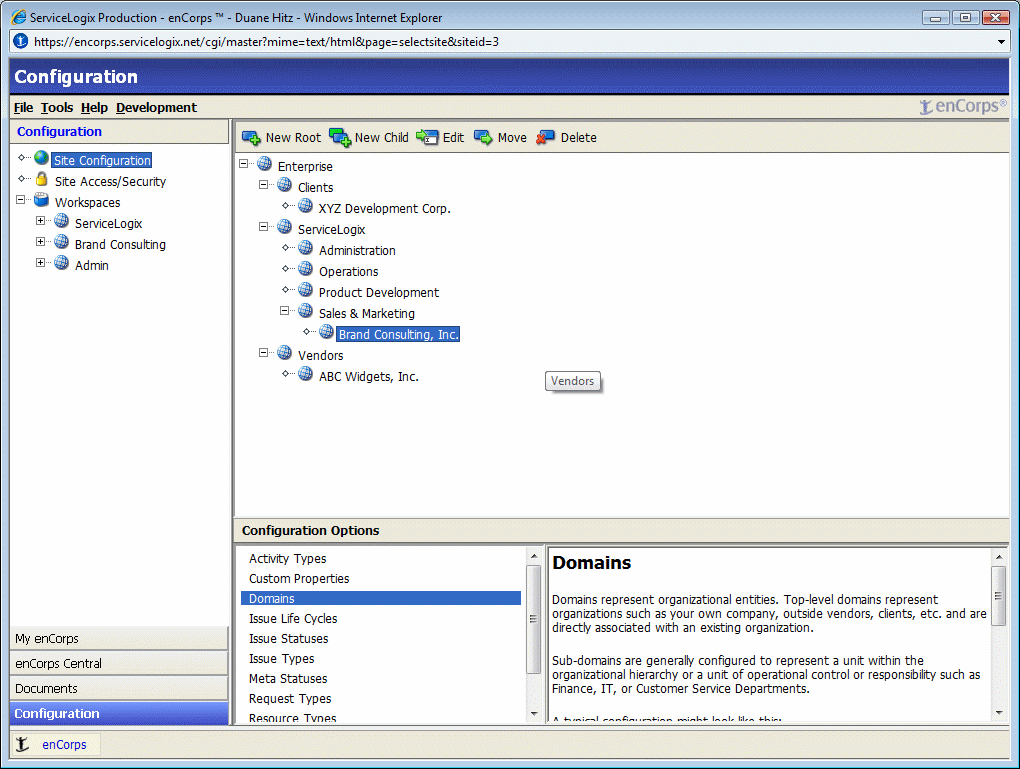Click the Operations domain globe icon

click(x=306, y=269)
